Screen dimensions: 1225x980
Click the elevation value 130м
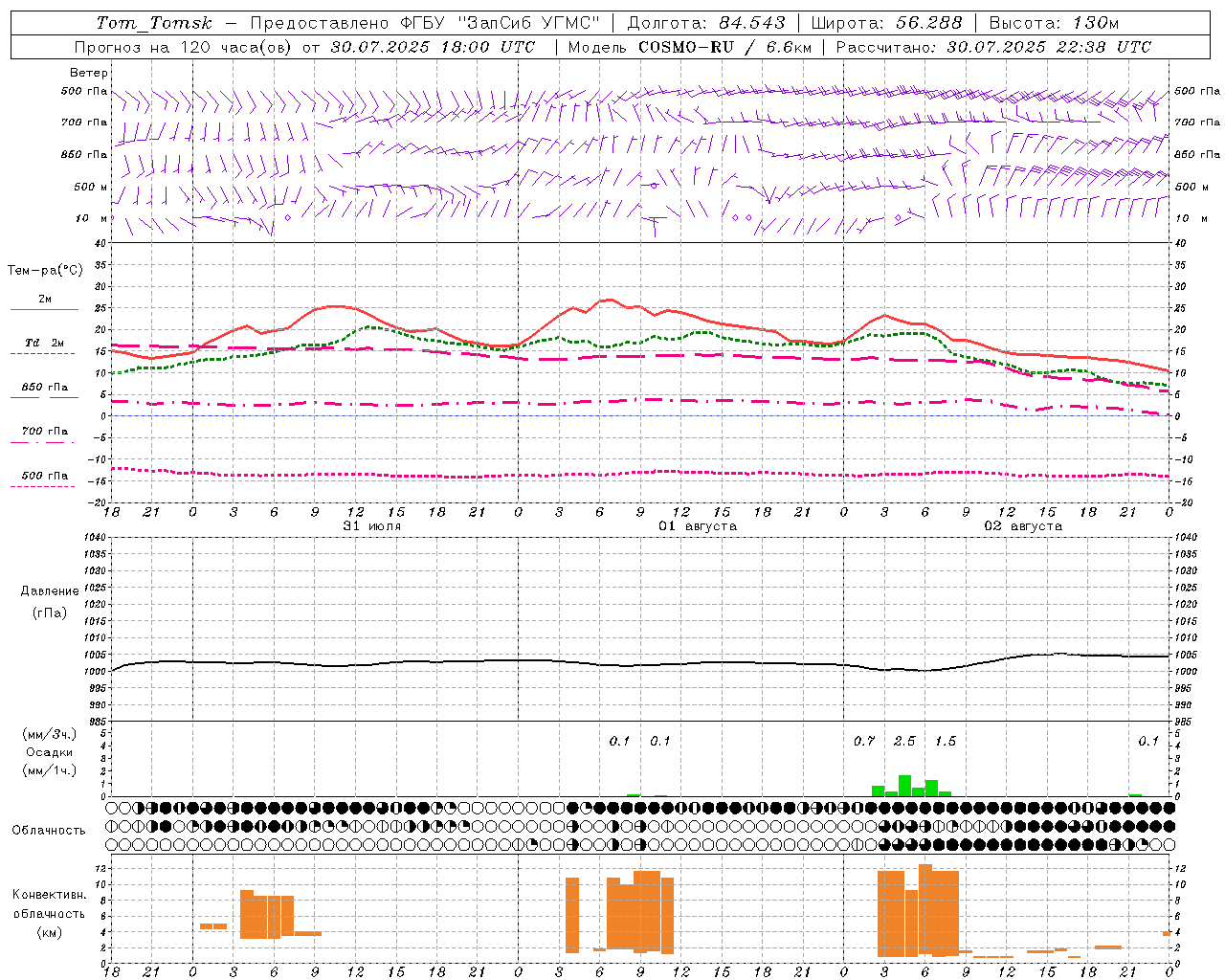[1097, 23]
